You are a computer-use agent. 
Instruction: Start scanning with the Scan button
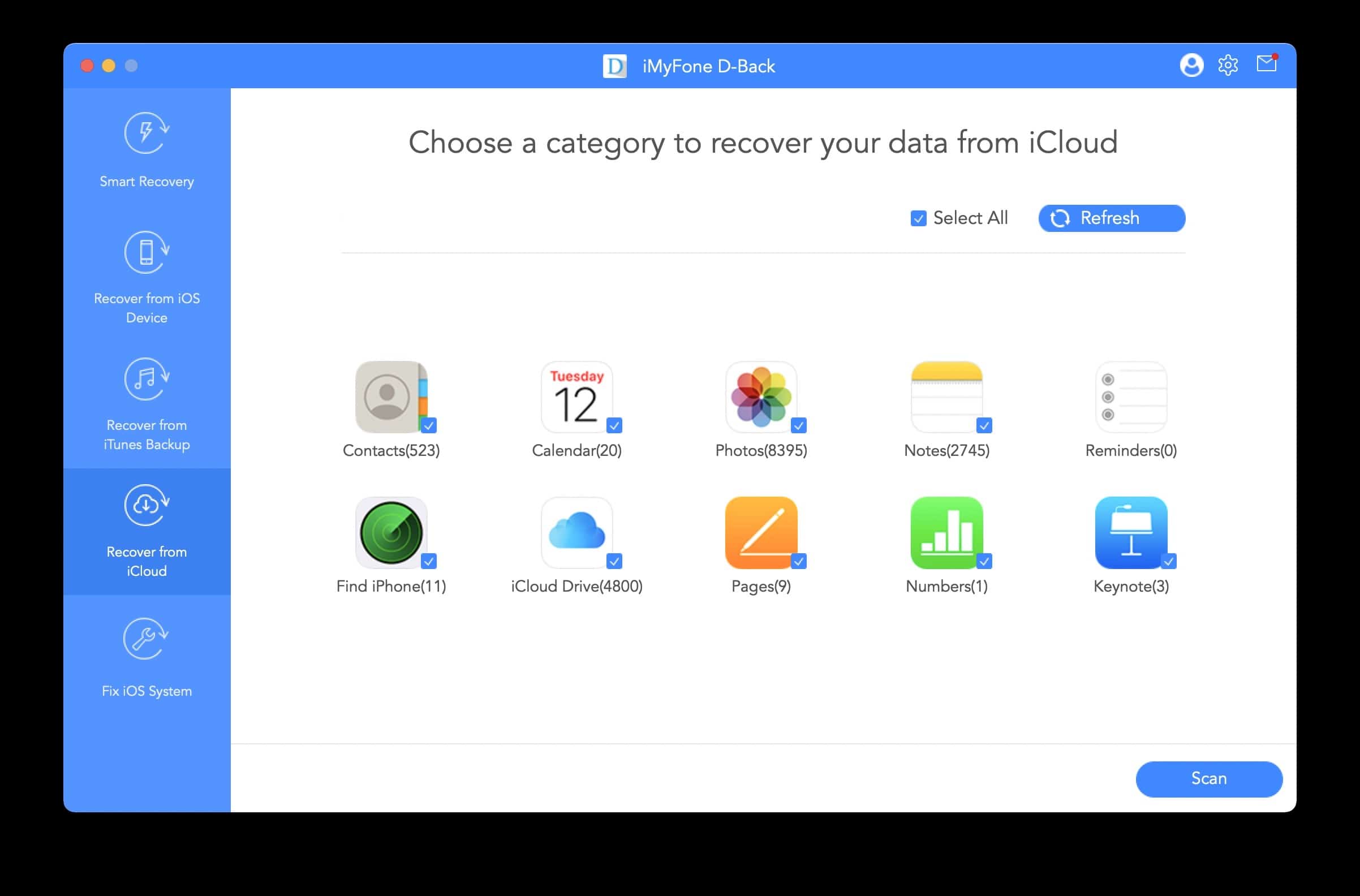point(1208,778)
